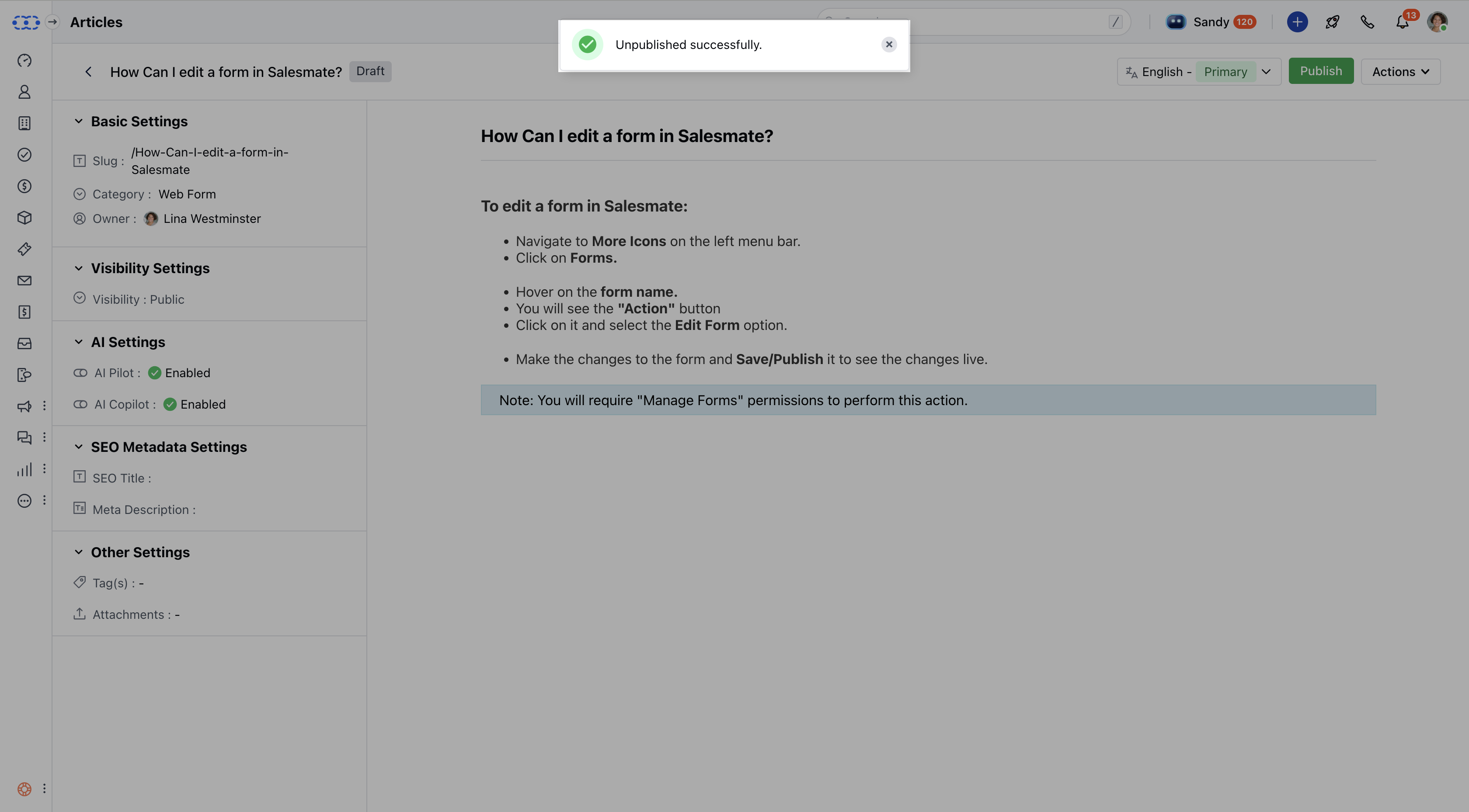This screenshot has width=1469, height=812.
Task: Click the rocket icon in header
Action: pyautogui.click(x=1332, y=22)
